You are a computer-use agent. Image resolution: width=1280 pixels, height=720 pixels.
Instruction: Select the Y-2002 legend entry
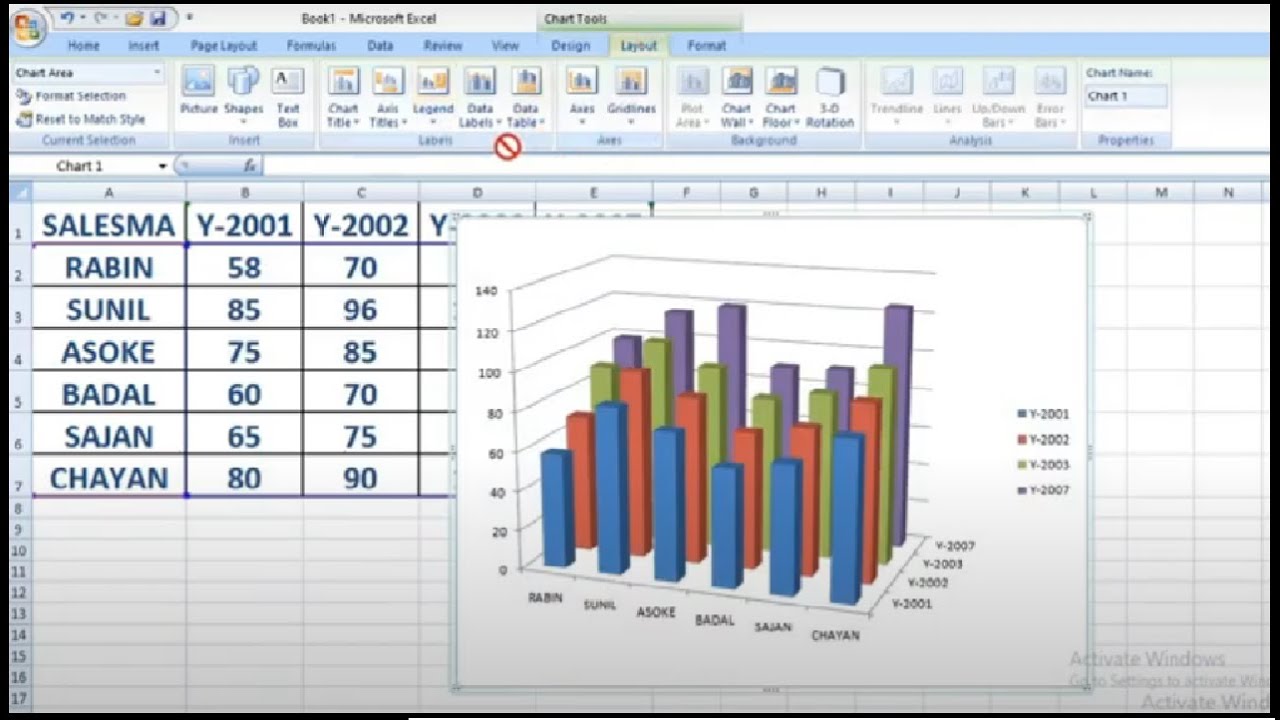(1043, 440)
